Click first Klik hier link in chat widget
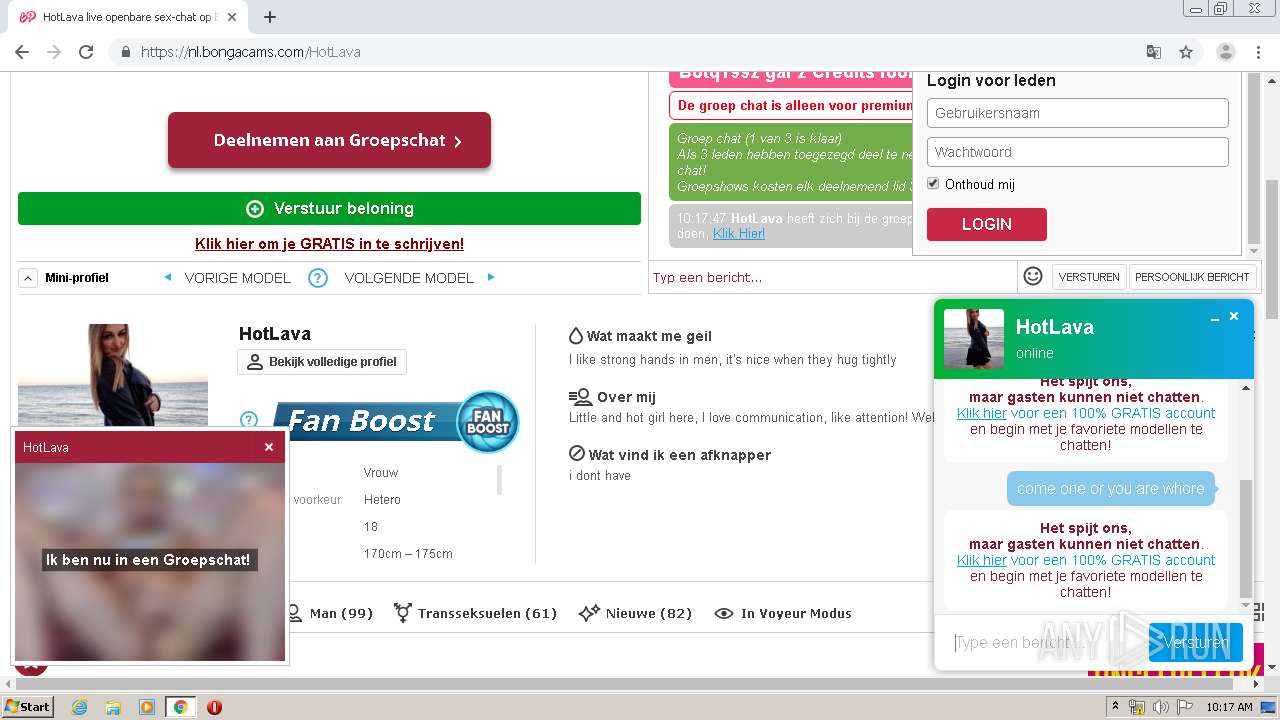Viewport: 1280px width, 720px height. (982, 413)
